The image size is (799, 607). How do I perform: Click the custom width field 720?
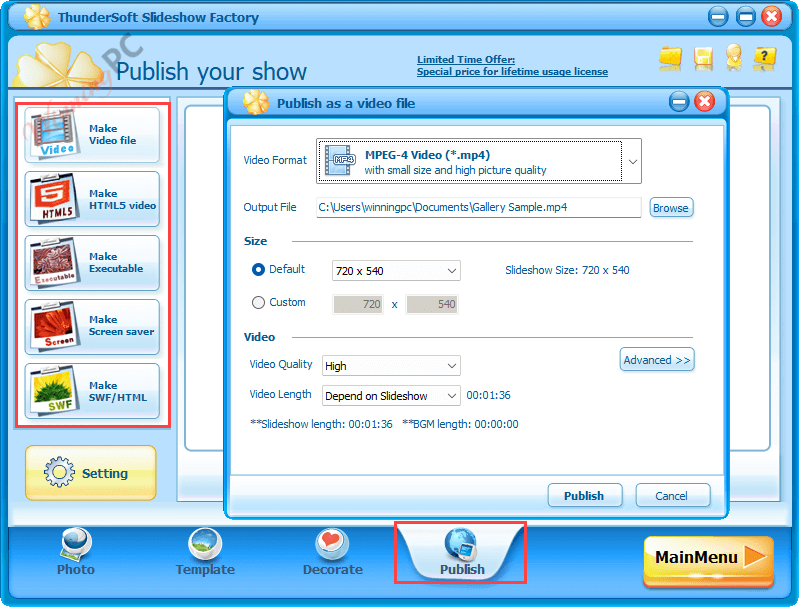click(x=358, y=304)
